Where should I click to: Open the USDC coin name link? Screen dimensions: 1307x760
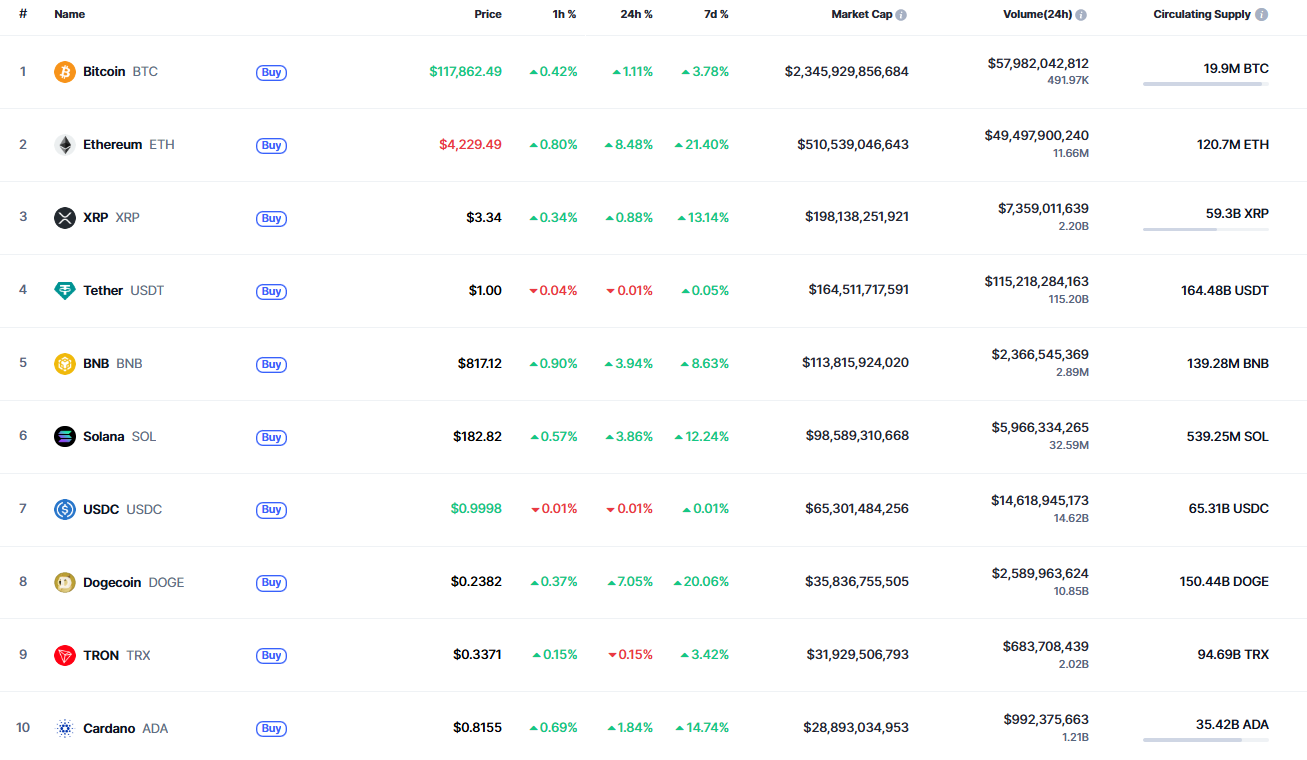(101, 509)
